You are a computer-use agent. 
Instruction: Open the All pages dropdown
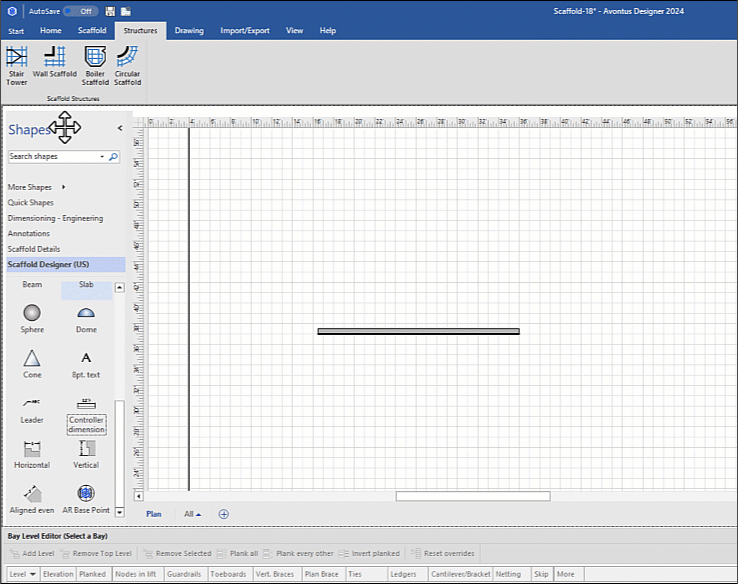tap(192, 514)
